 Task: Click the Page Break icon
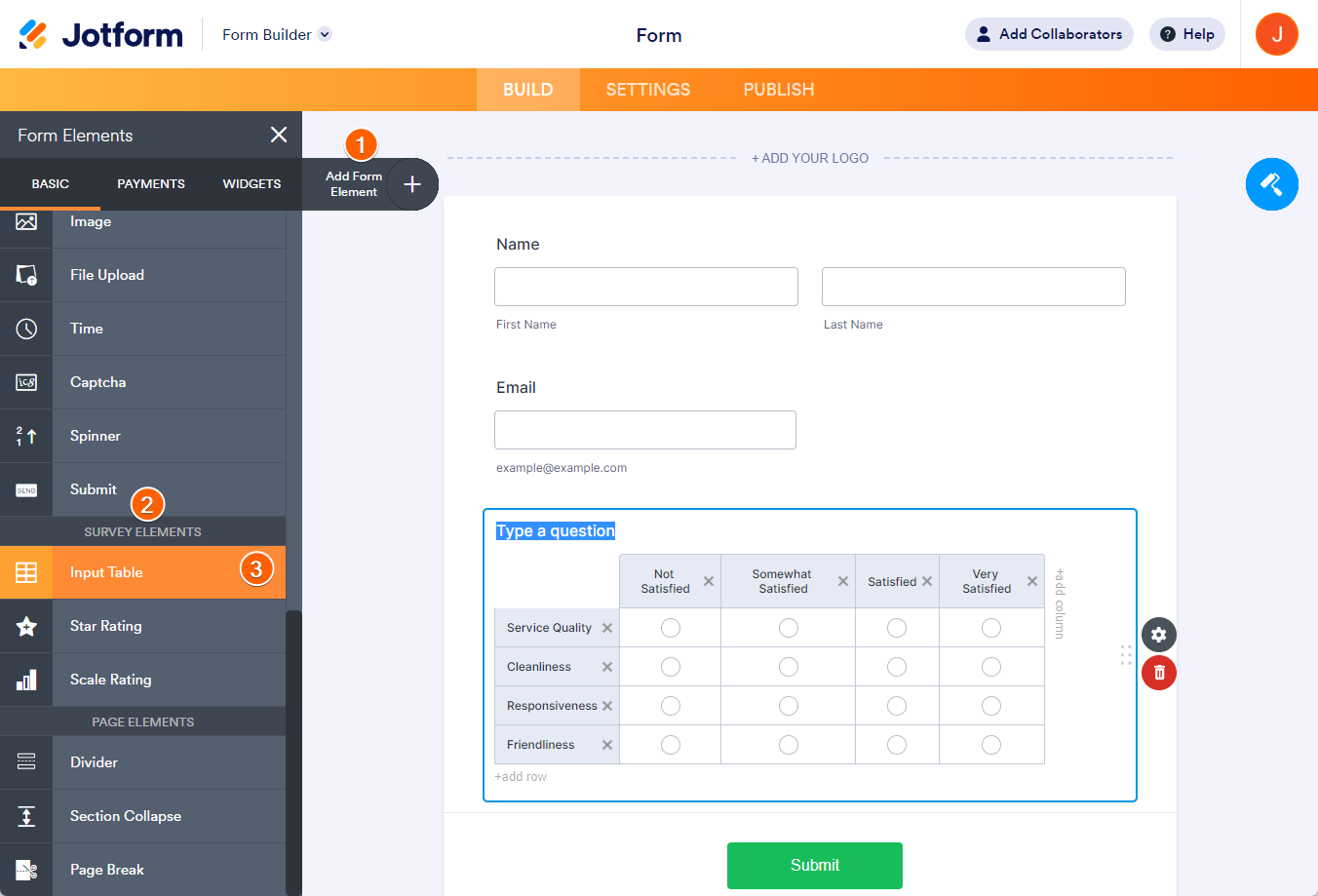pos(26,870)
